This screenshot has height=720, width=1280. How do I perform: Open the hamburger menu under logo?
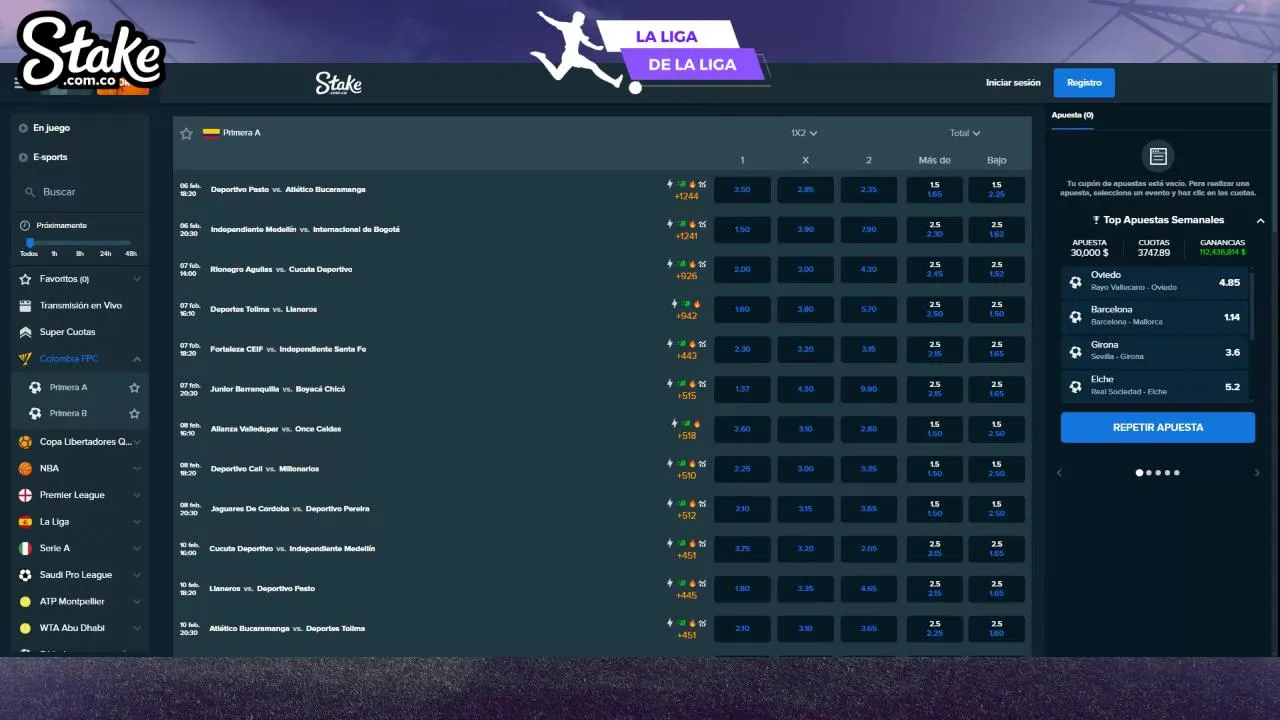coord(18,84)
